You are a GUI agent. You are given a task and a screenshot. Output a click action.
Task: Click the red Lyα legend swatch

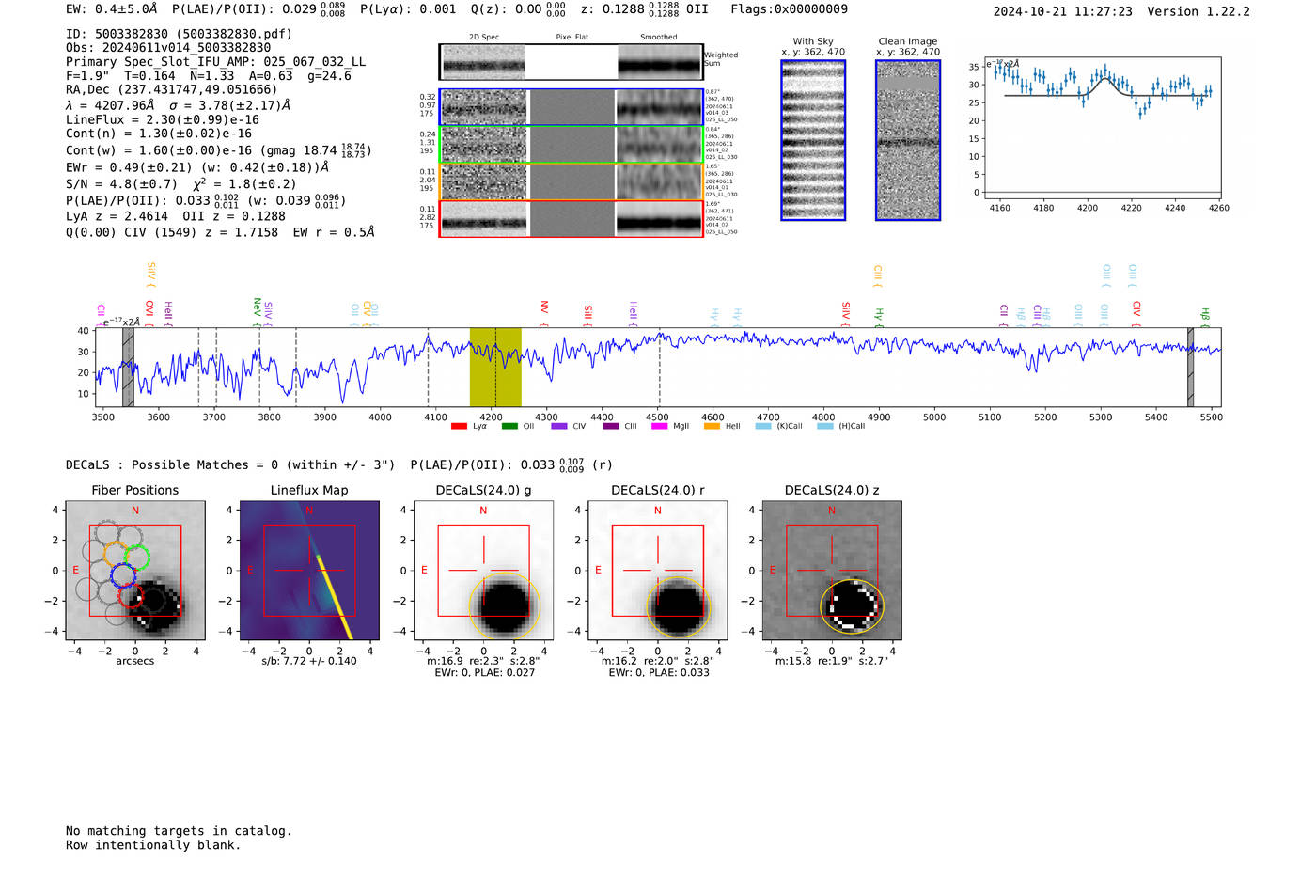point(459,427)
